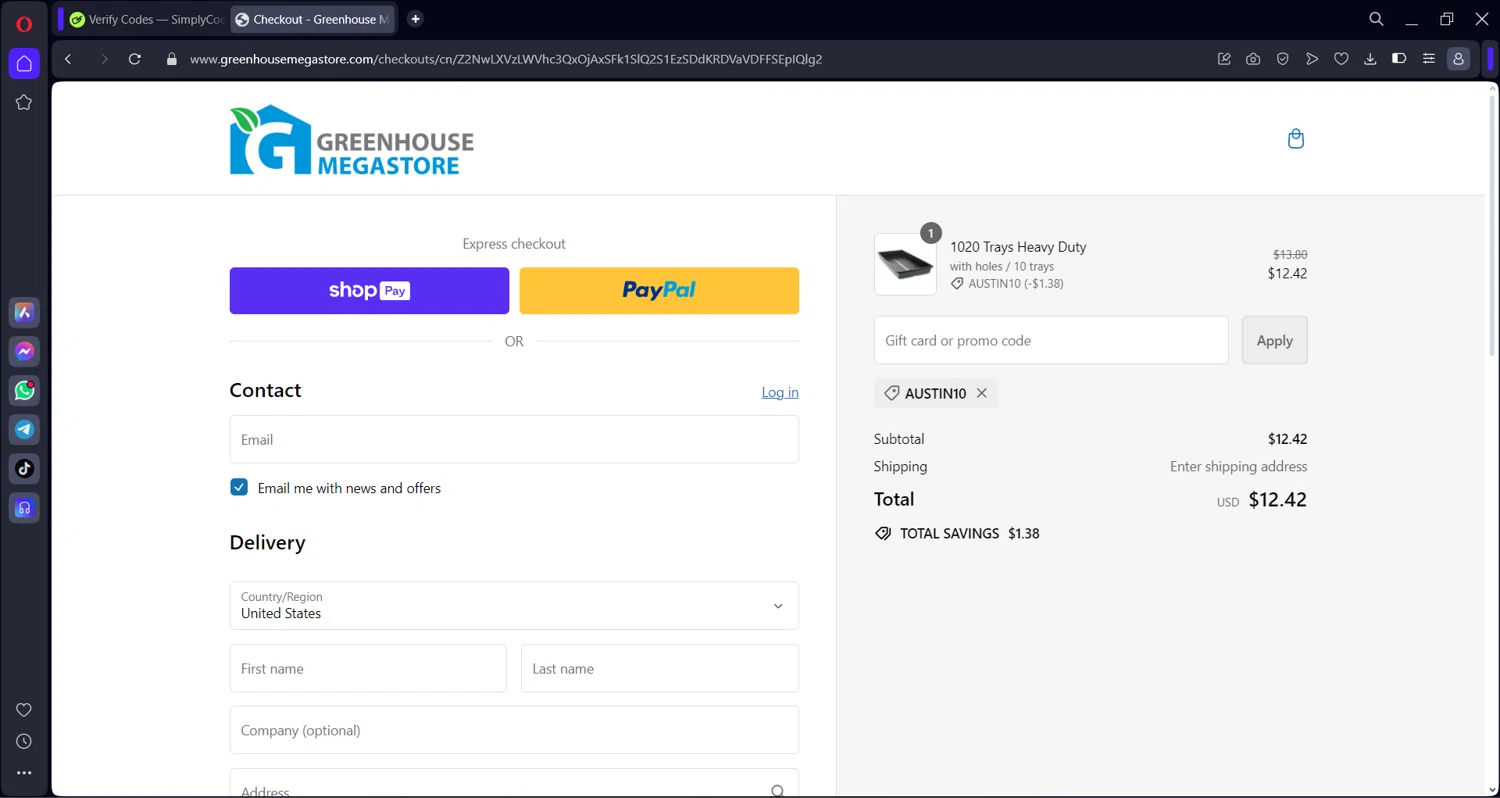Open the page edit tool icon
Viewport: 1500px width, 798px height.
(x=1224, y=59)
